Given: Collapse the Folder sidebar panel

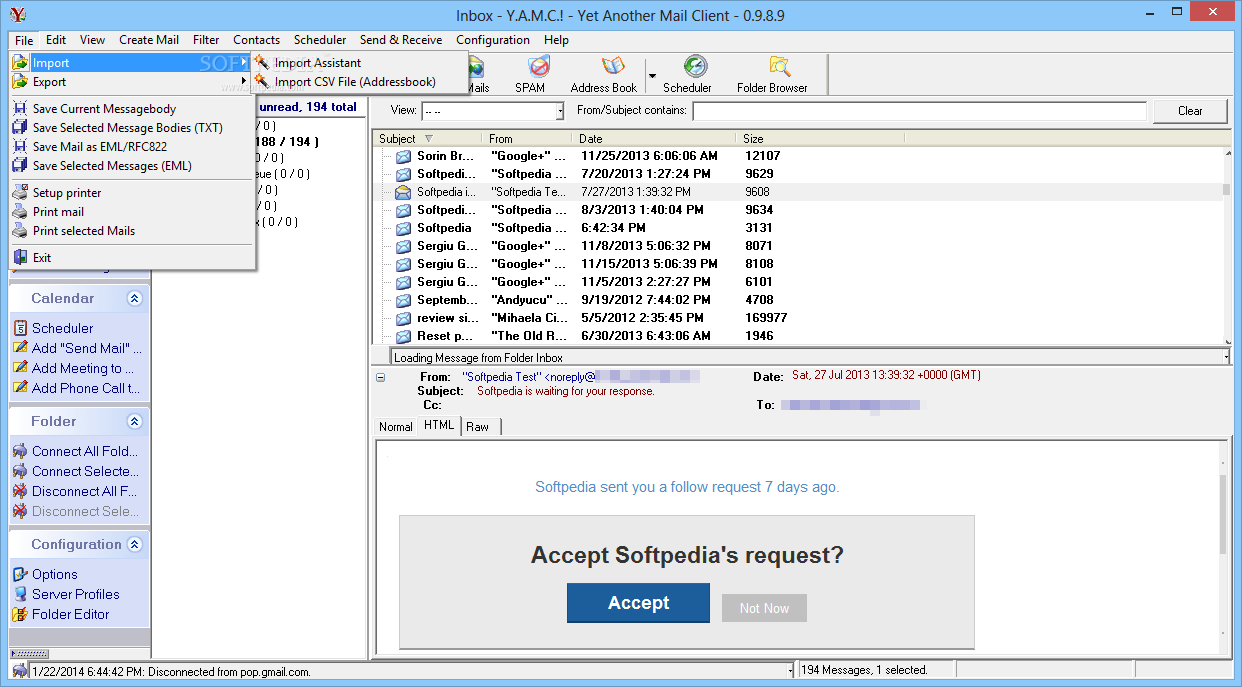Looking at the screenshot, I should 134,421.
